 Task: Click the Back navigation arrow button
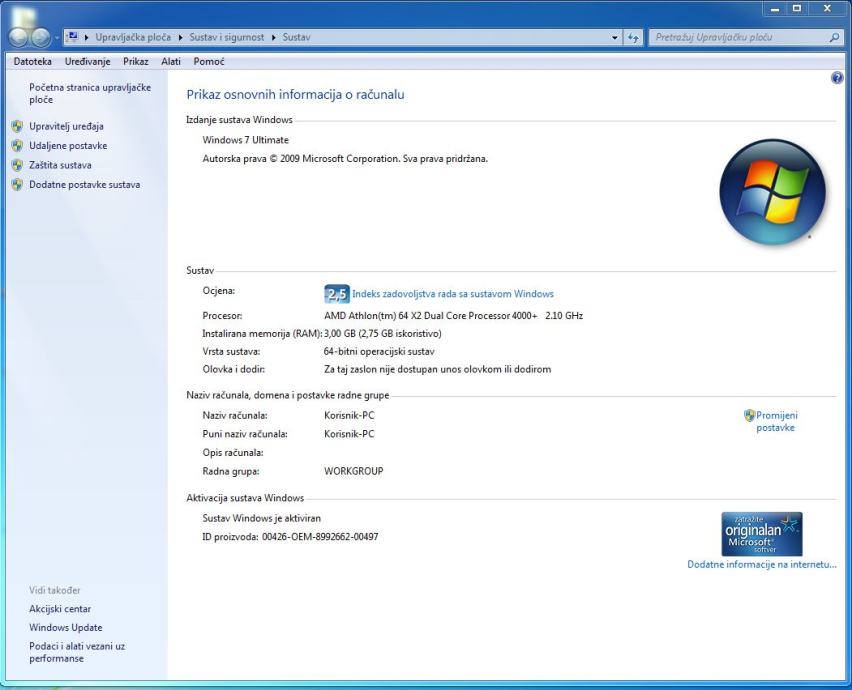click(x=18, y=37)
